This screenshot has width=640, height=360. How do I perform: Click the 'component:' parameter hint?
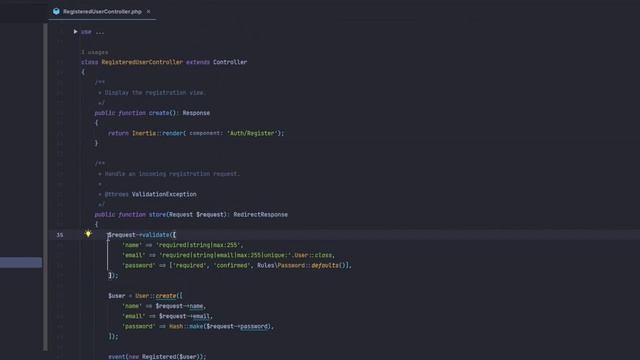[207, 133]
